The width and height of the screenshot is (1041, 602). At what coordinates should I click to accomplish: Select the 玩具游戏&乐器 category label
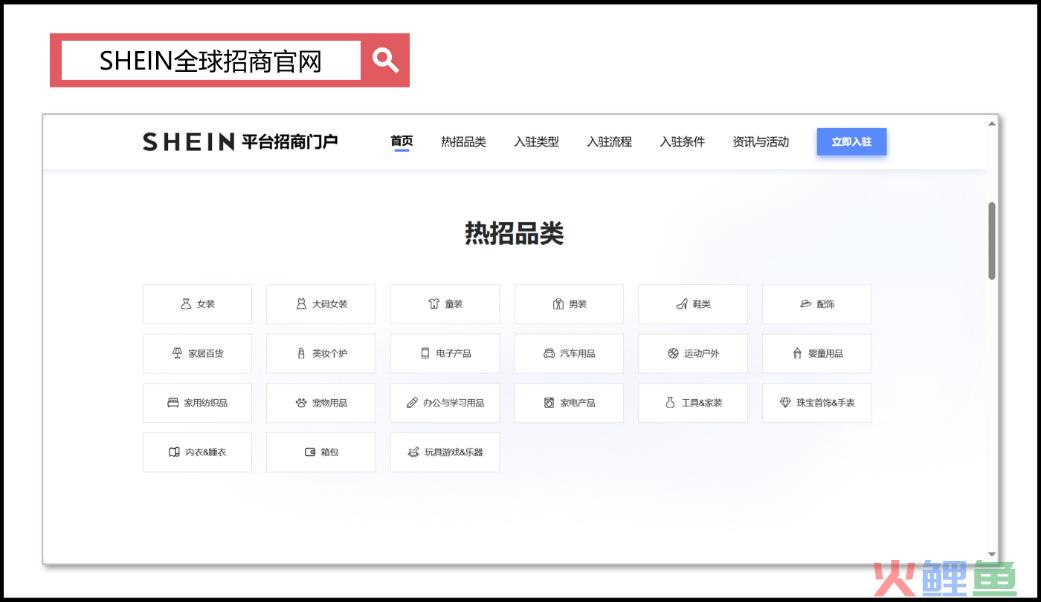point(454,452)
